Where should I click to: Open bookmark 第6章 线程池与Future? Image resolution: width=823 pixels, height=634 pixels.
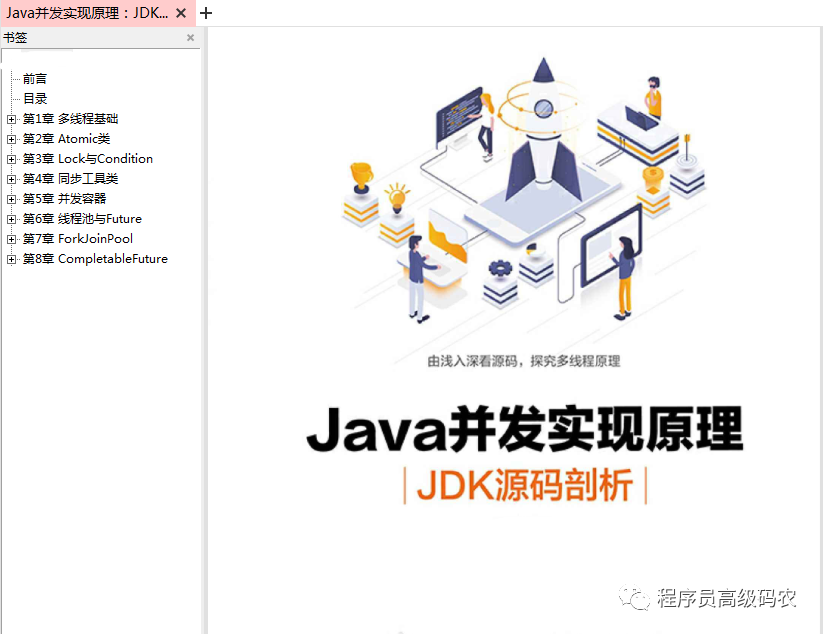click(x=82, y=219)
